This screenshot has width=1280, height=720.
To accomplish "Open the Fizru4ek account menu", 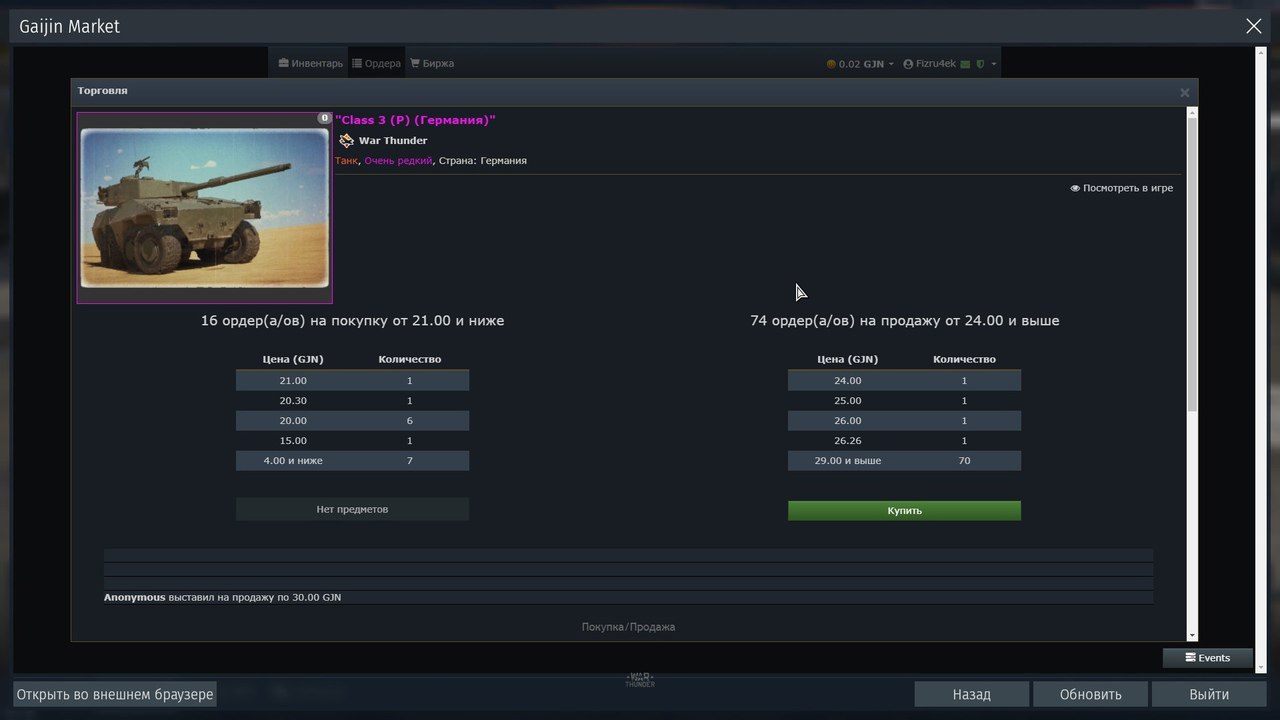I will coord(929,64).
